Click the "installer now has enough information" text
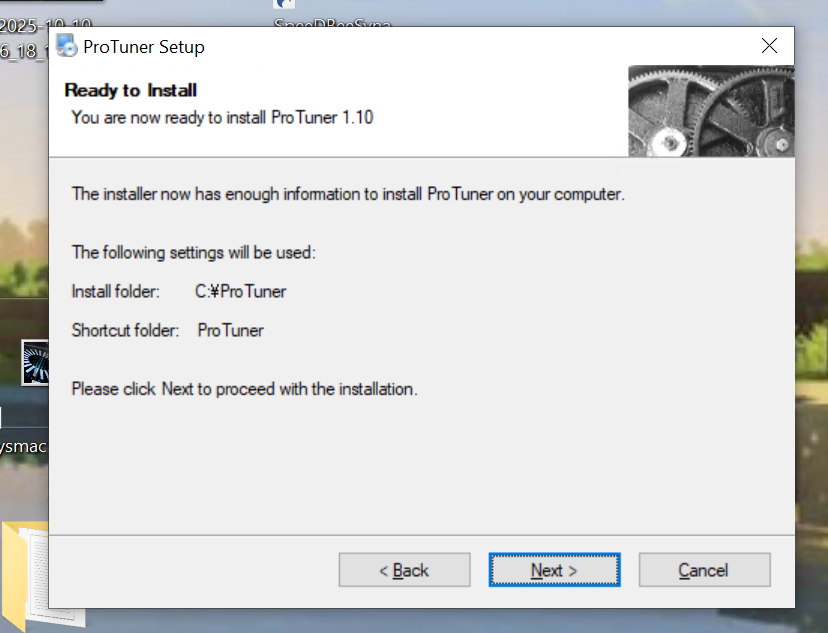828x633 pixels. click(348, 194)
